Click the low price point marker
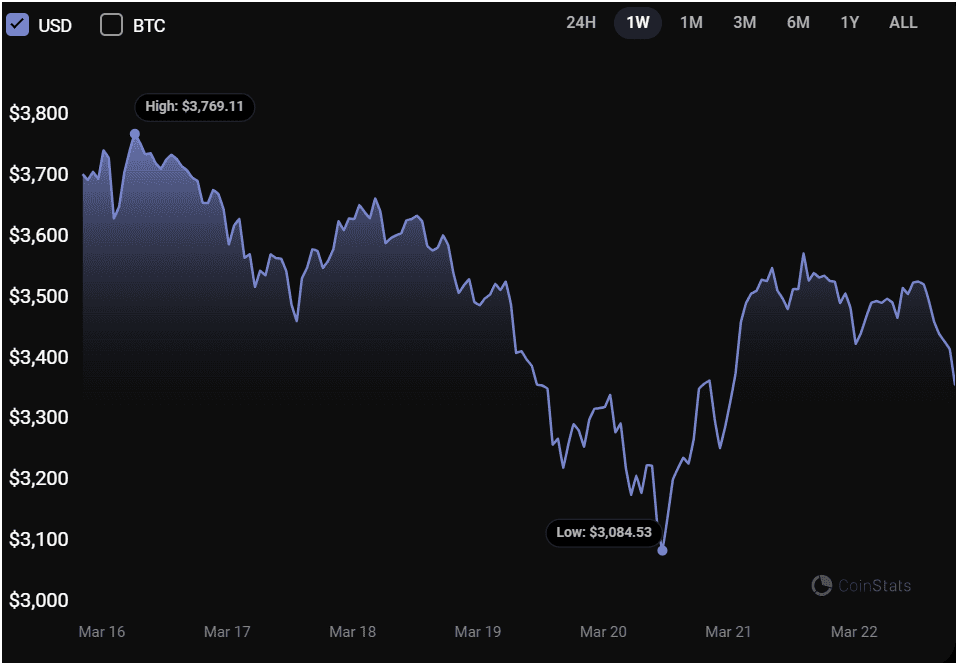This screenshot has height=665, width=958. (x=662, y=550)
